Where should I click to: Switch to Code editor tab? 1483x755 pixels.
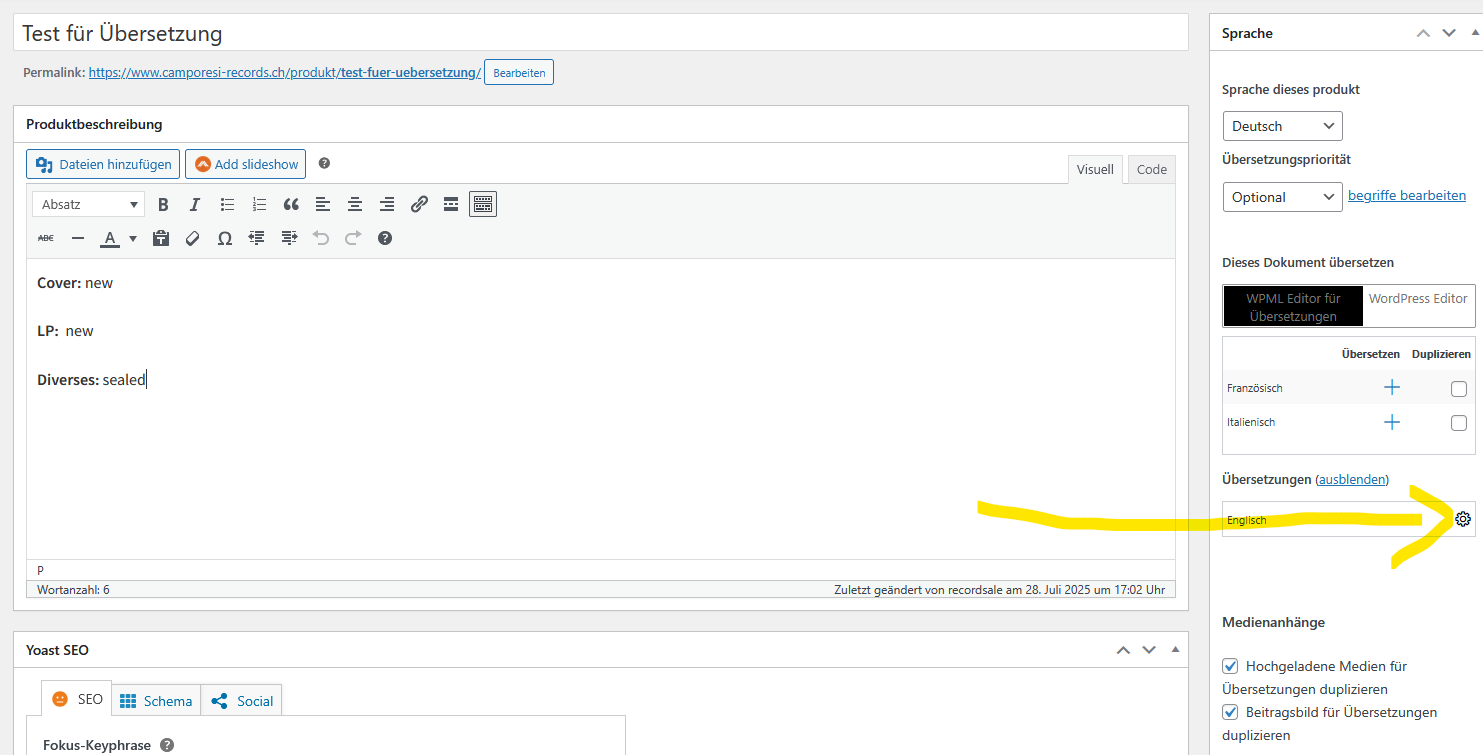point(1152,169)
